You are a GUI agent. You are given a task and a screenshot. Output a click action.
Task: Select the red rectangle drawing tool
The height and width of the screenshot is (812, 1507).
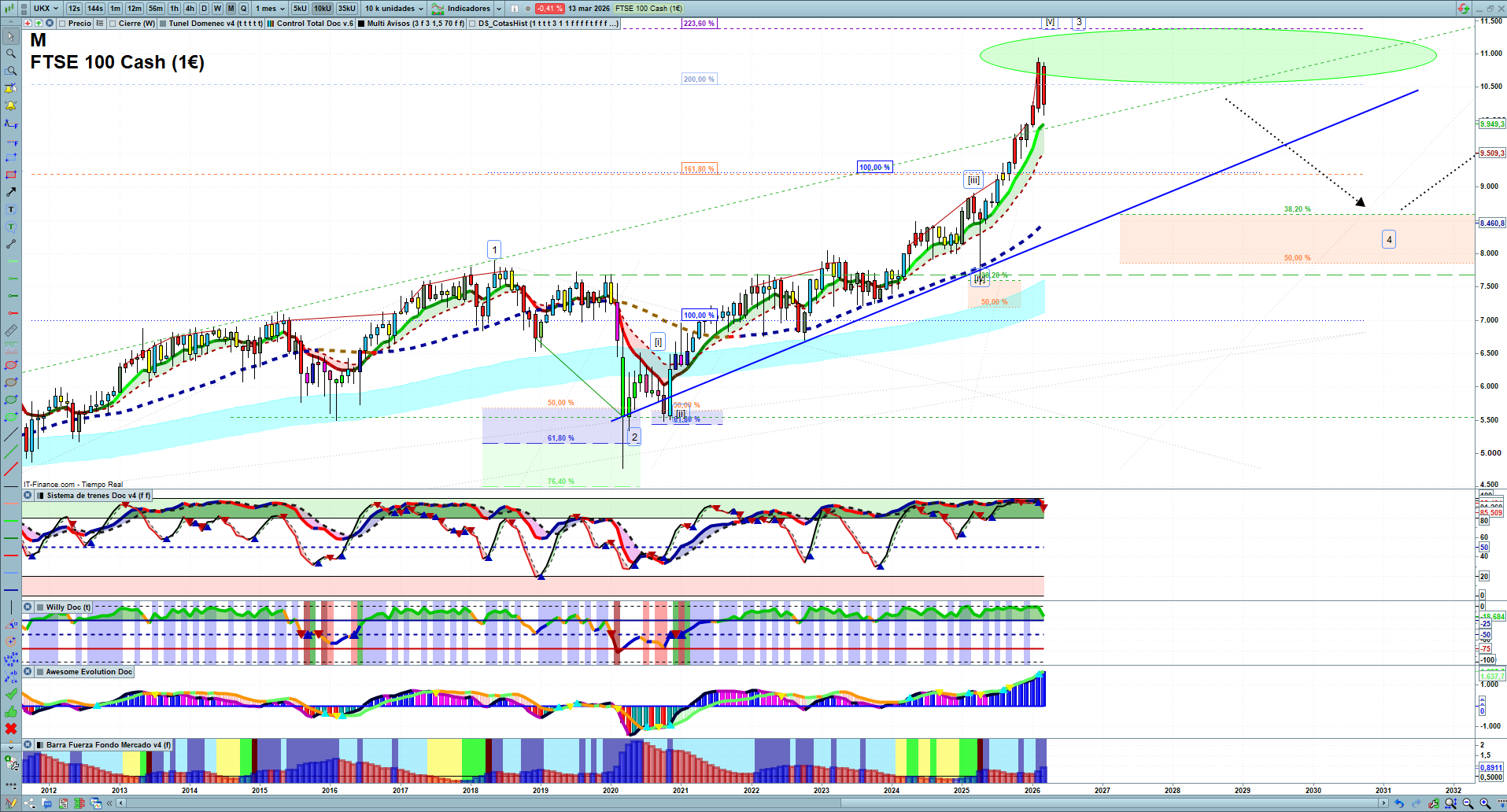[x=11, y=175]
